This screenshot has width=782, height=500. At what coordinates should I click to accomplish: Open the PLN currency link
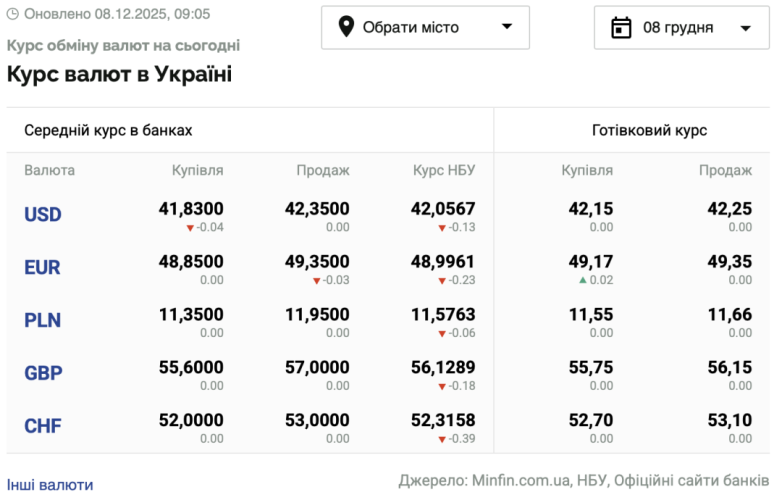tap(43, 321)
